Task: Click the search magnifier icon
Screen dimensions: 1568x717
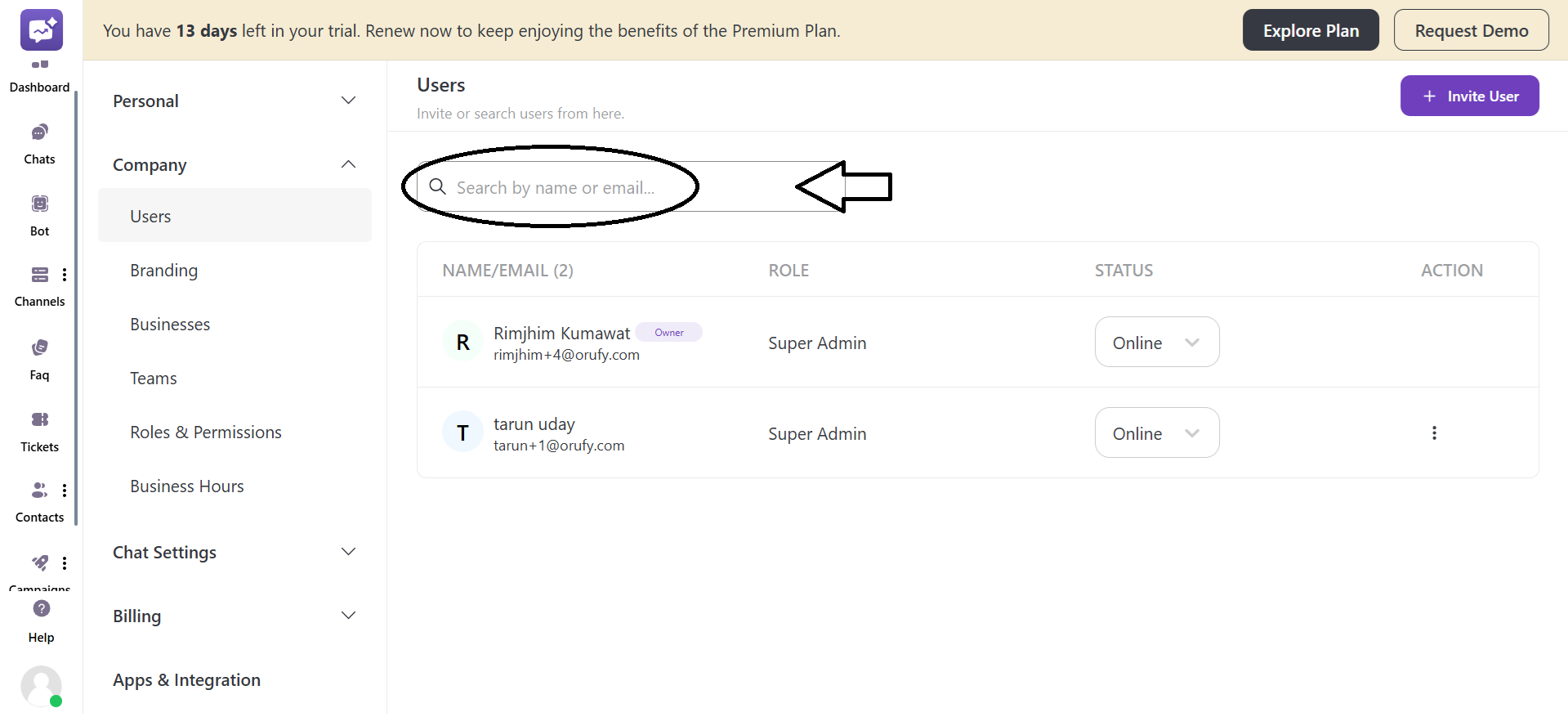Action: click(x=438, y=187)
